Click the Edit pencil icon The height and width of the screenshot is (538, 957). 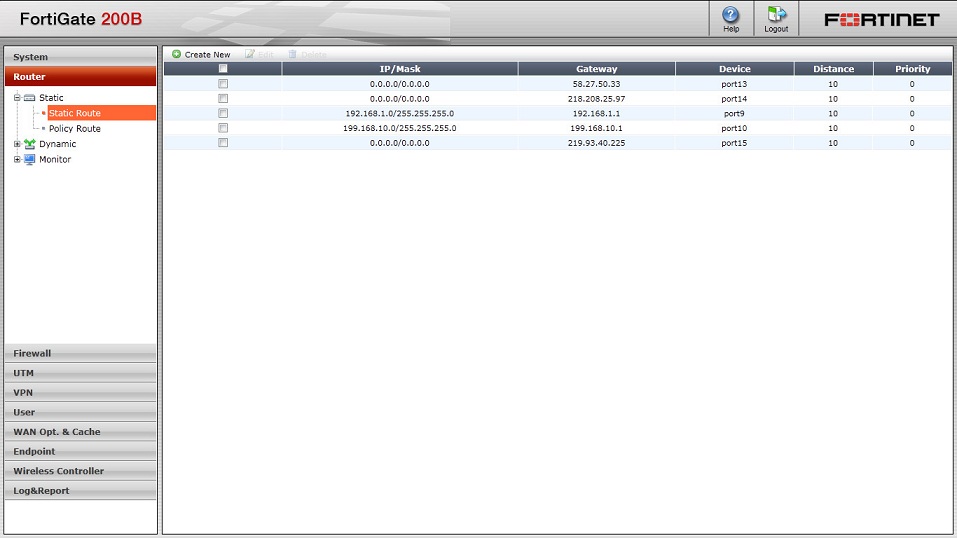[250, 54]
